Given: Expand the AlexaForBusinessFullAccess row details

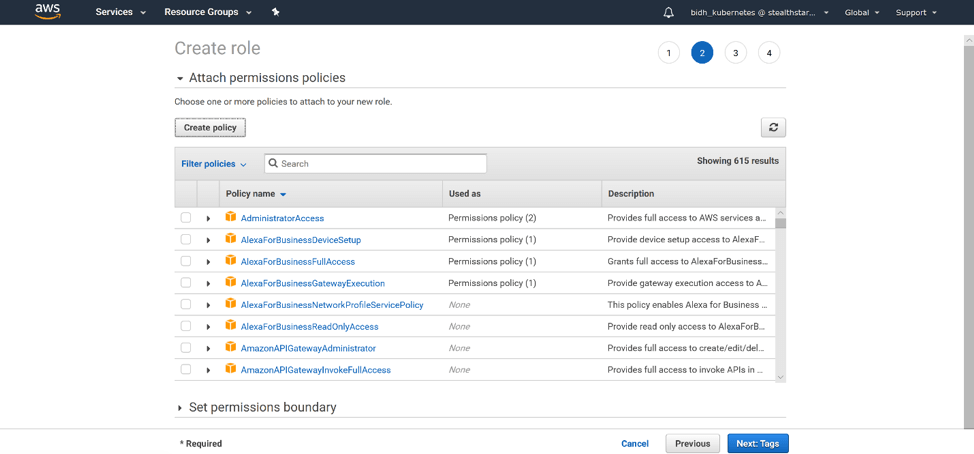Looking at the screenshot, I should (x=208, y=262).
